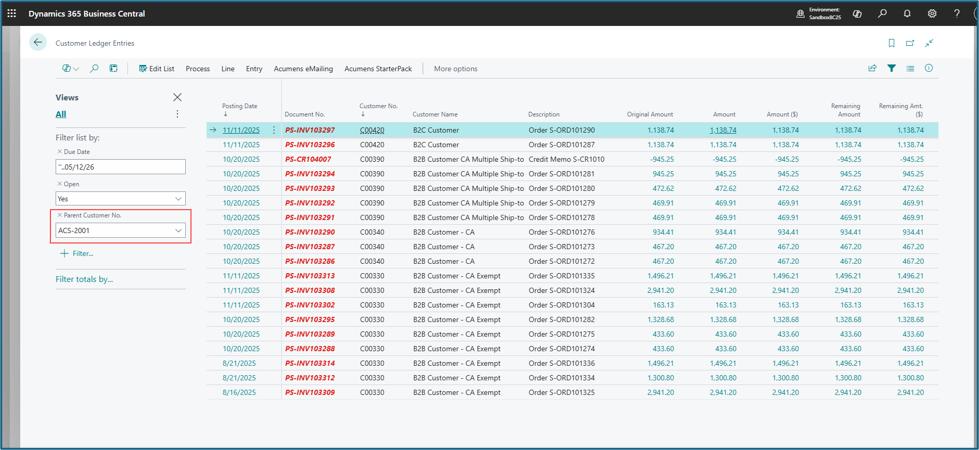Click the Environment SandboxBC25 indicator icon
Viewport: 979px width, 450px height.
coord(800,14)
